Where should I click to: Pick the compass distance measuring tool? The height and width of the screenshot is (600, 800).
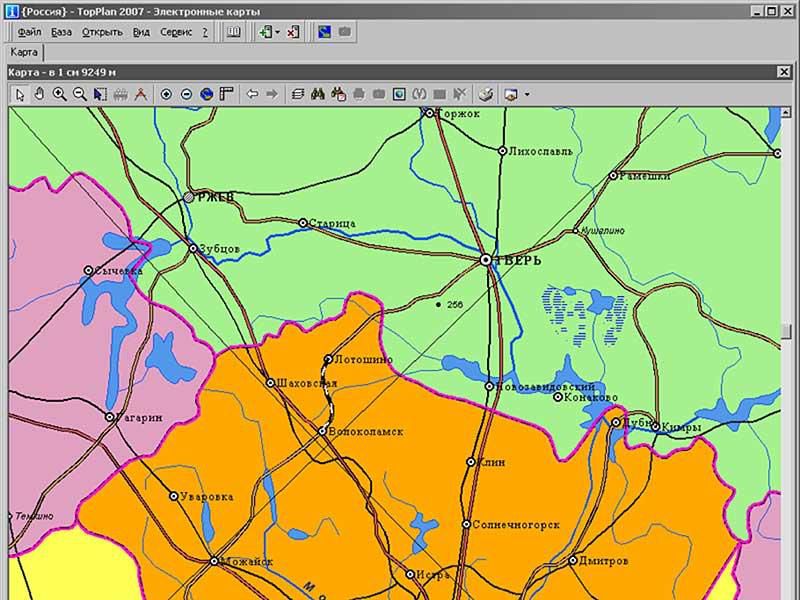point(141,94)
